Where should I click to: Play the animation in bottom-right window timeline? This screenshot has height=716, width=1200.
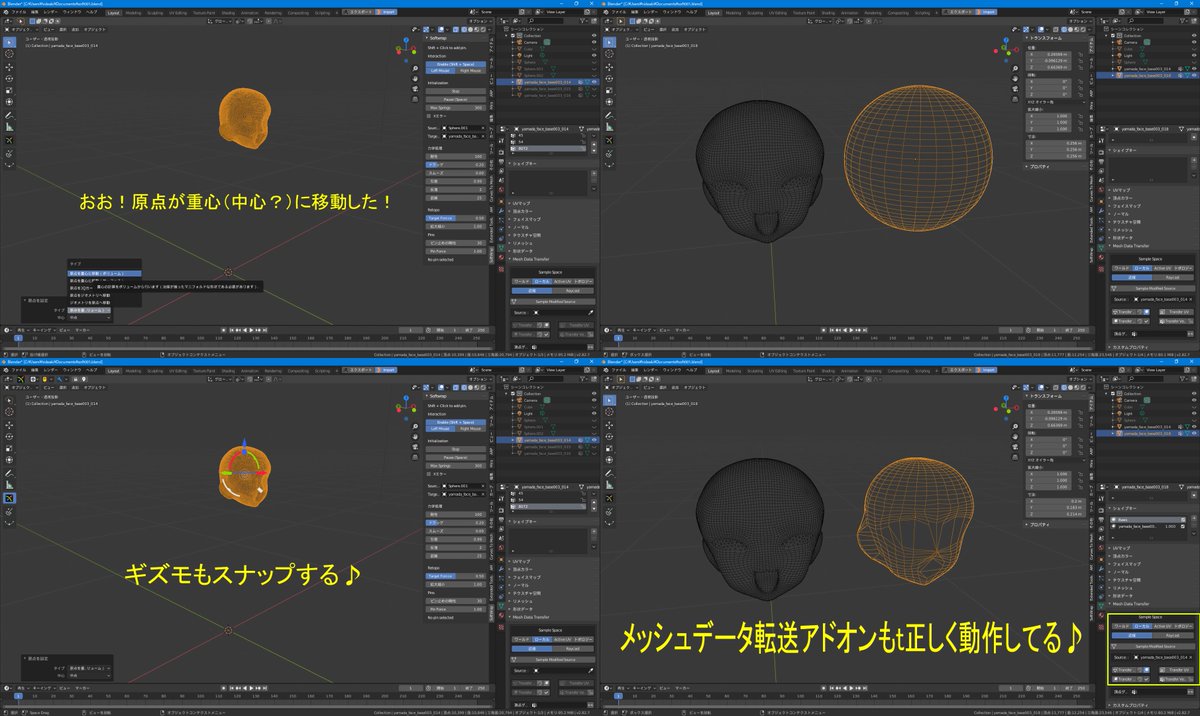point(851,690)
